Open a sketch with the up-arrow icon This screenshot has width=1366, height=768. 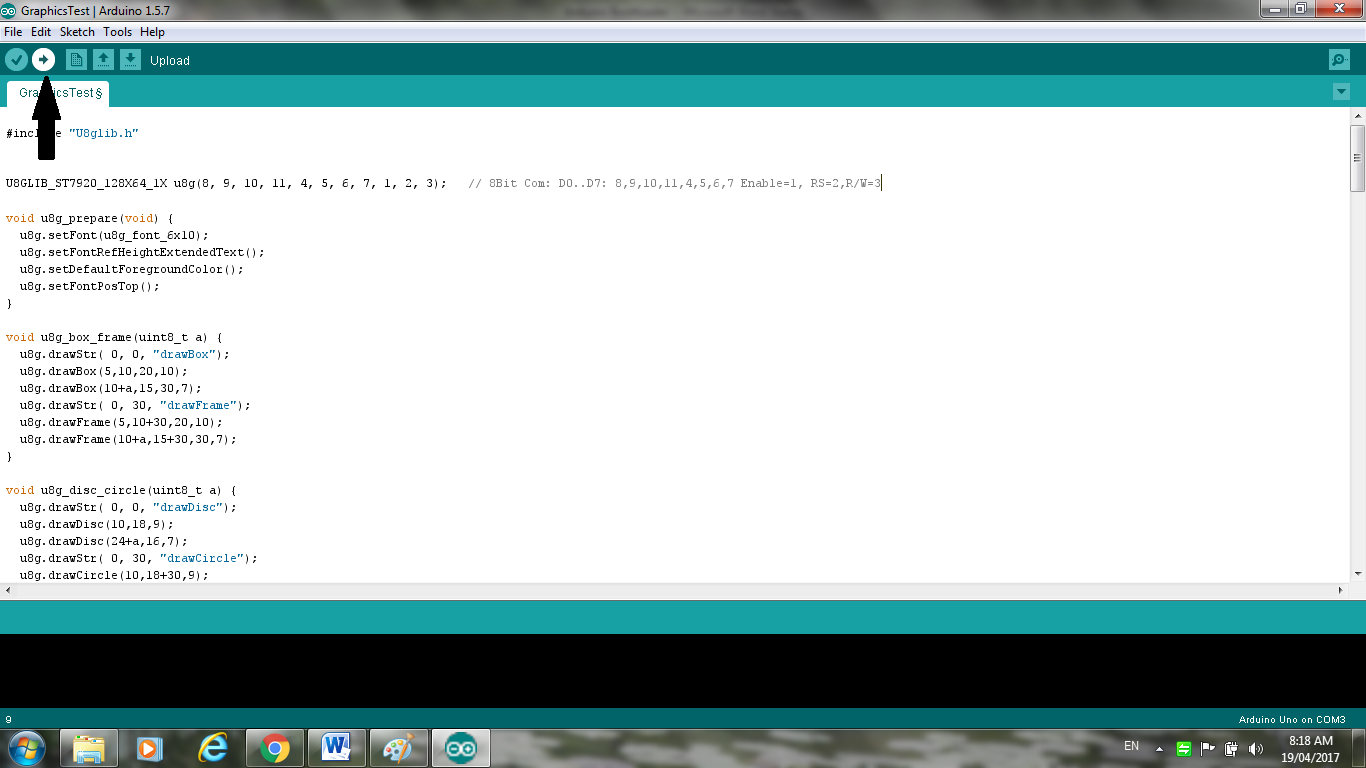click(x=103, y=60)
